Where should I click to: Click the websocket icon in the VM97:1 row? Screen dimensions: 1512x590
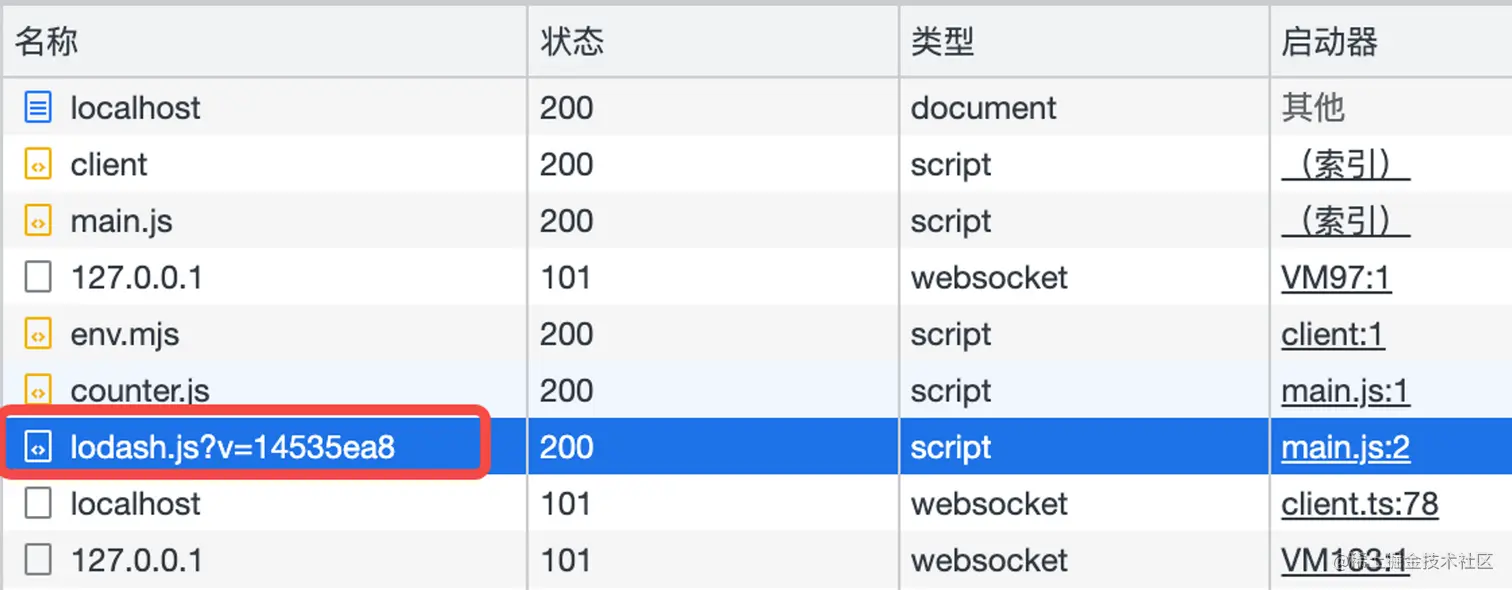coord(38,277)
